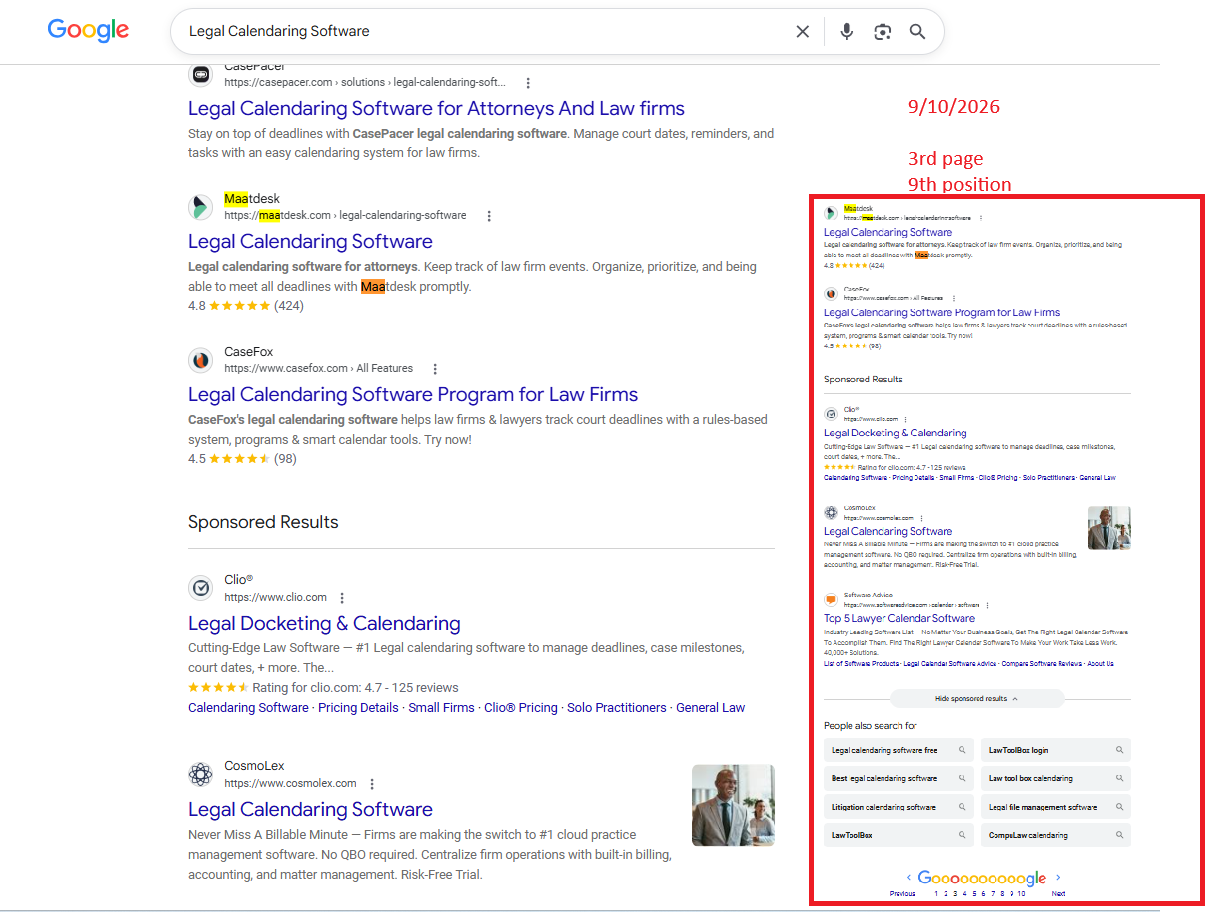
Task: Open List of Software Products sitelink in inset
Action: click(861, 664)
